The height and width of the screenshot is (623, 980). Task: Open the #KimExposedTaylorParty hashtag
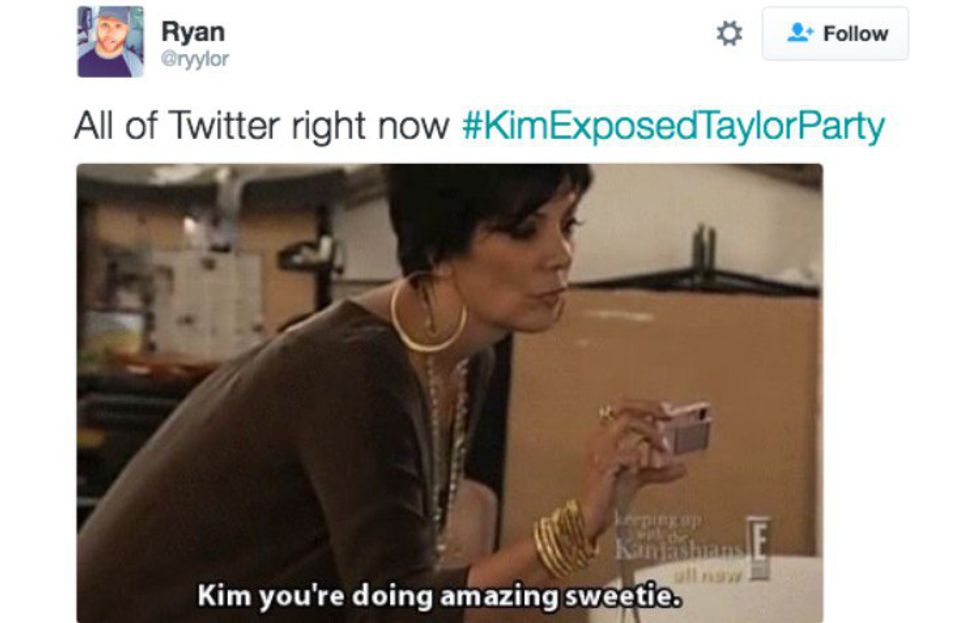[673, 126]
